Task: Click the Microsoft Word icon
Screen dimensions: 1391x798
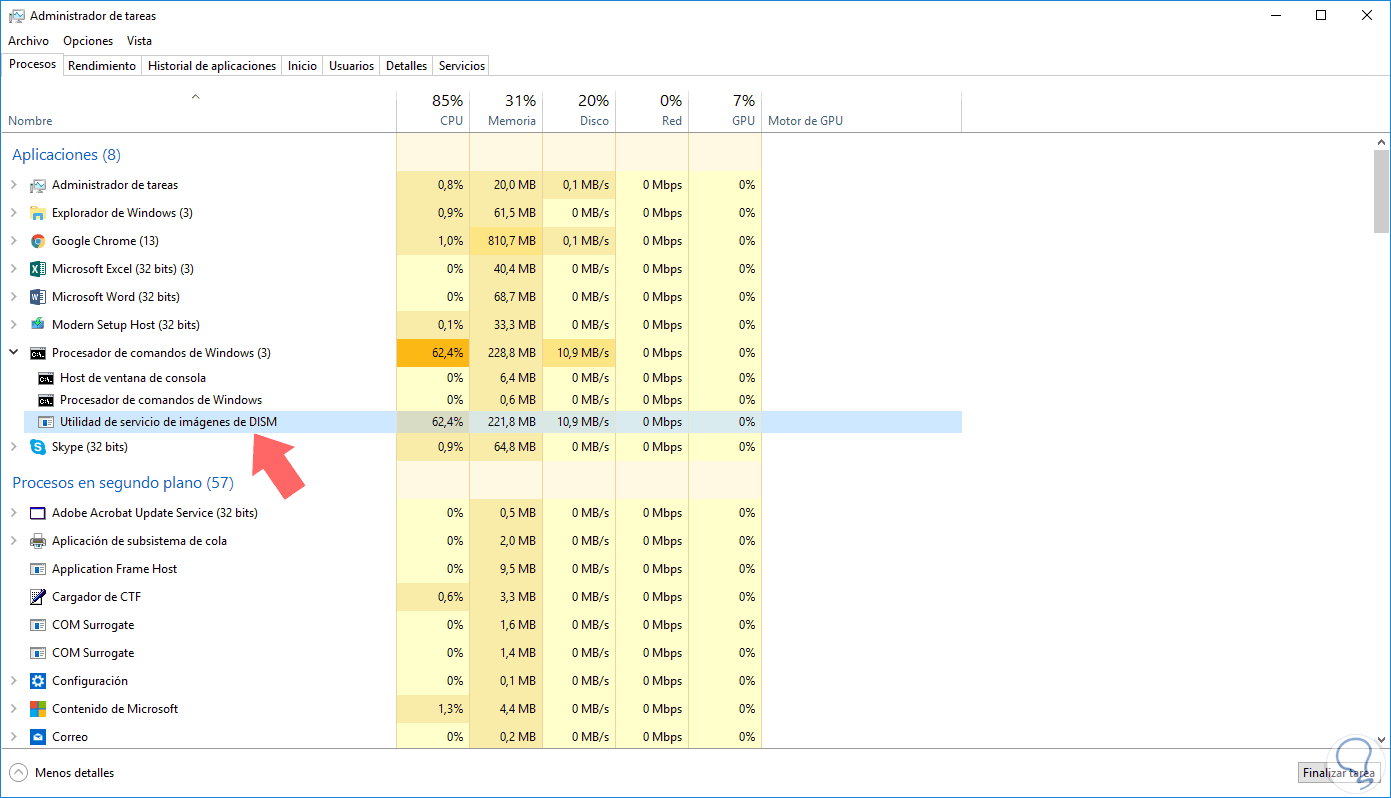Action: pos(38,297)
